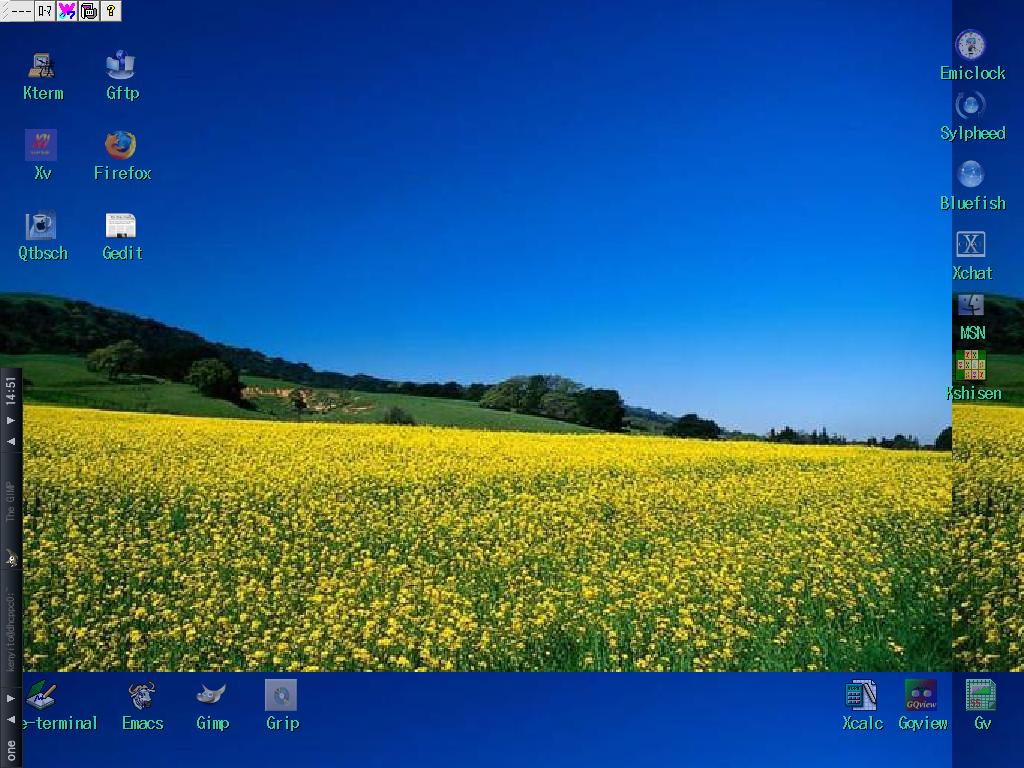Screen dimensions: 1024x768
Task: Open the Gimp icon on the desktop
Action: pos(211,697)
